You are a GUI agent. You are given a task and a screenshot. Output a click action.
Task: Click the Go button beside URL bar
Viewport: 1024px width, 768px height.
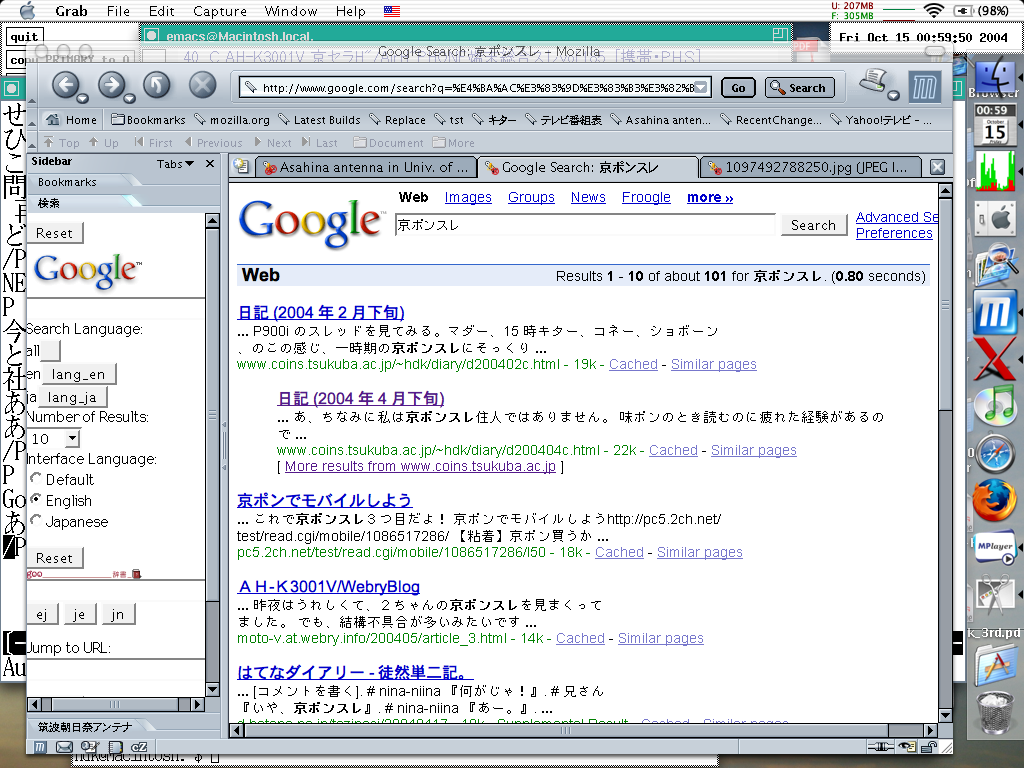click(x=738, y=88)
